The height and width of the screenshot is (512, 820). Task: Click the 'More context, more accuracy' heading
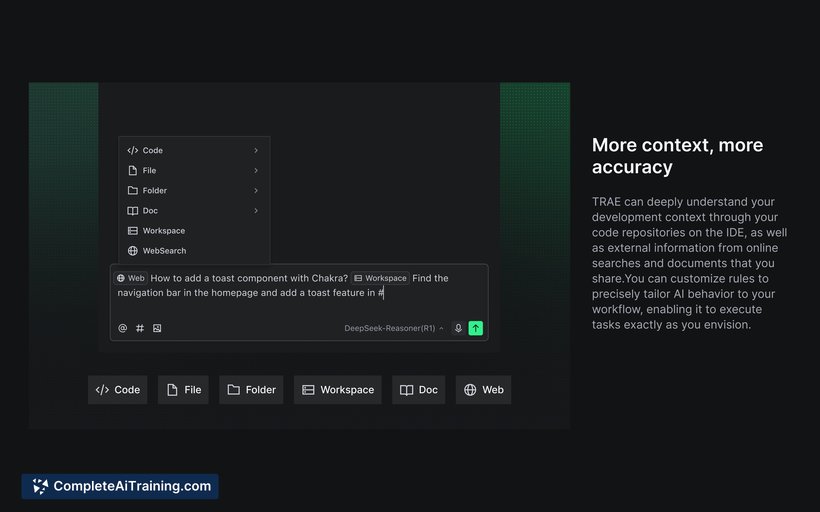tap(678, 156)
